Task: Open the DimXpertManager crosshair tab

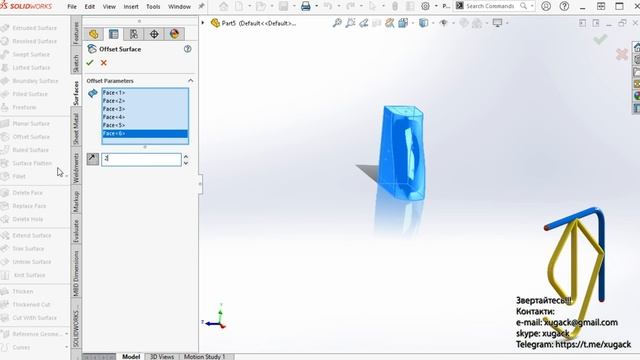Action: [154, 34]
